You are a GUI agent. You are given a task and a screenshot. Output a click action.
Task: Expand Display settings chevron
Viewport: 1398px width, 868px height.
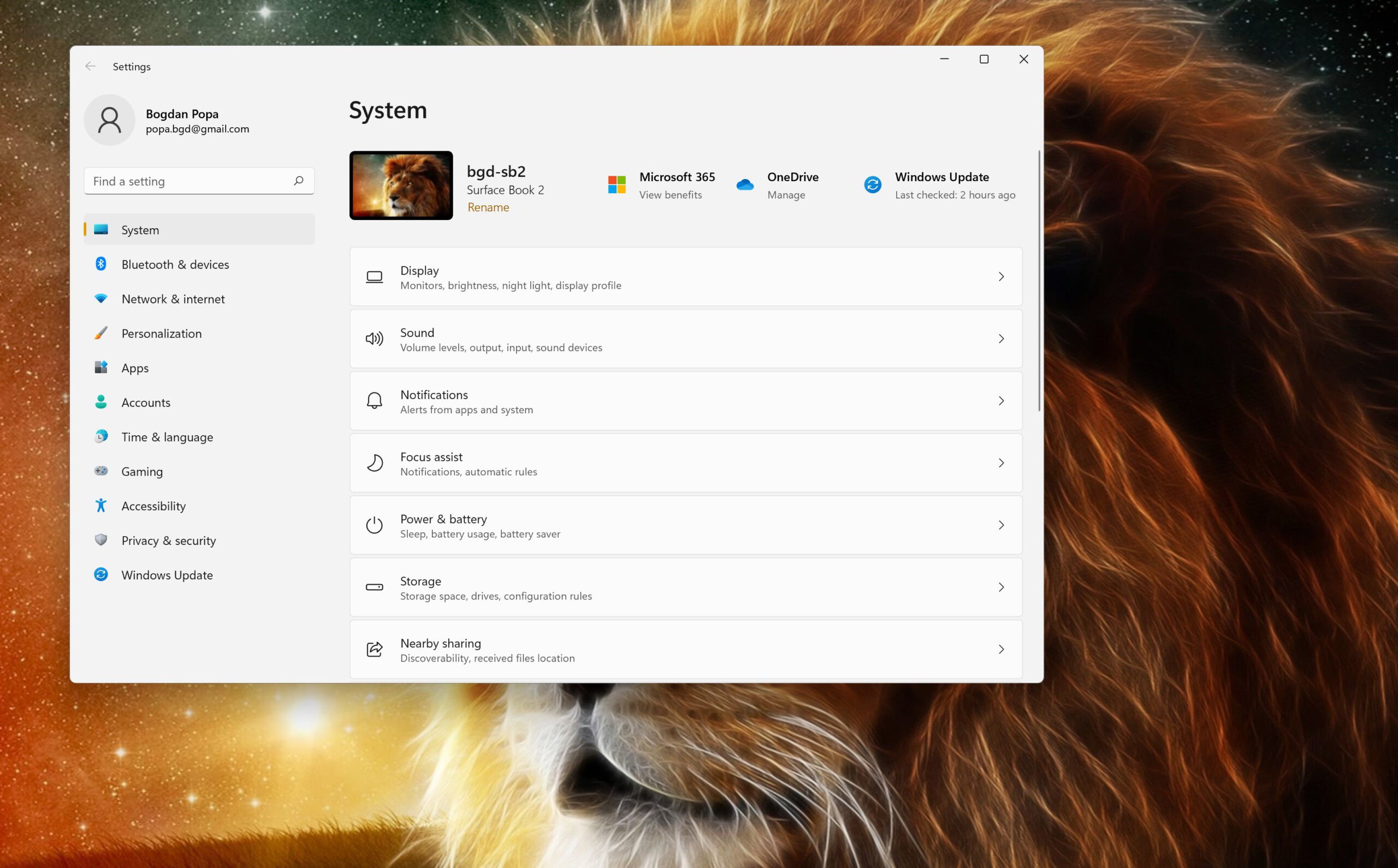(1002, 277)
